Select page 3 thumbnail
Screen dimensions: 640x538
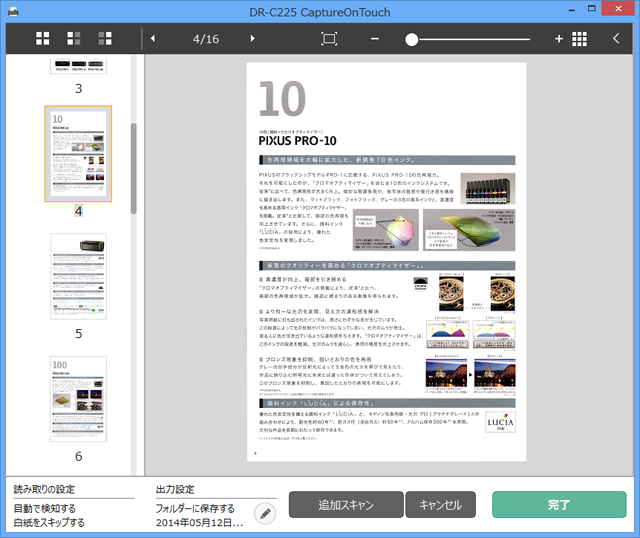pyautogui.click(x=78, y=66)
